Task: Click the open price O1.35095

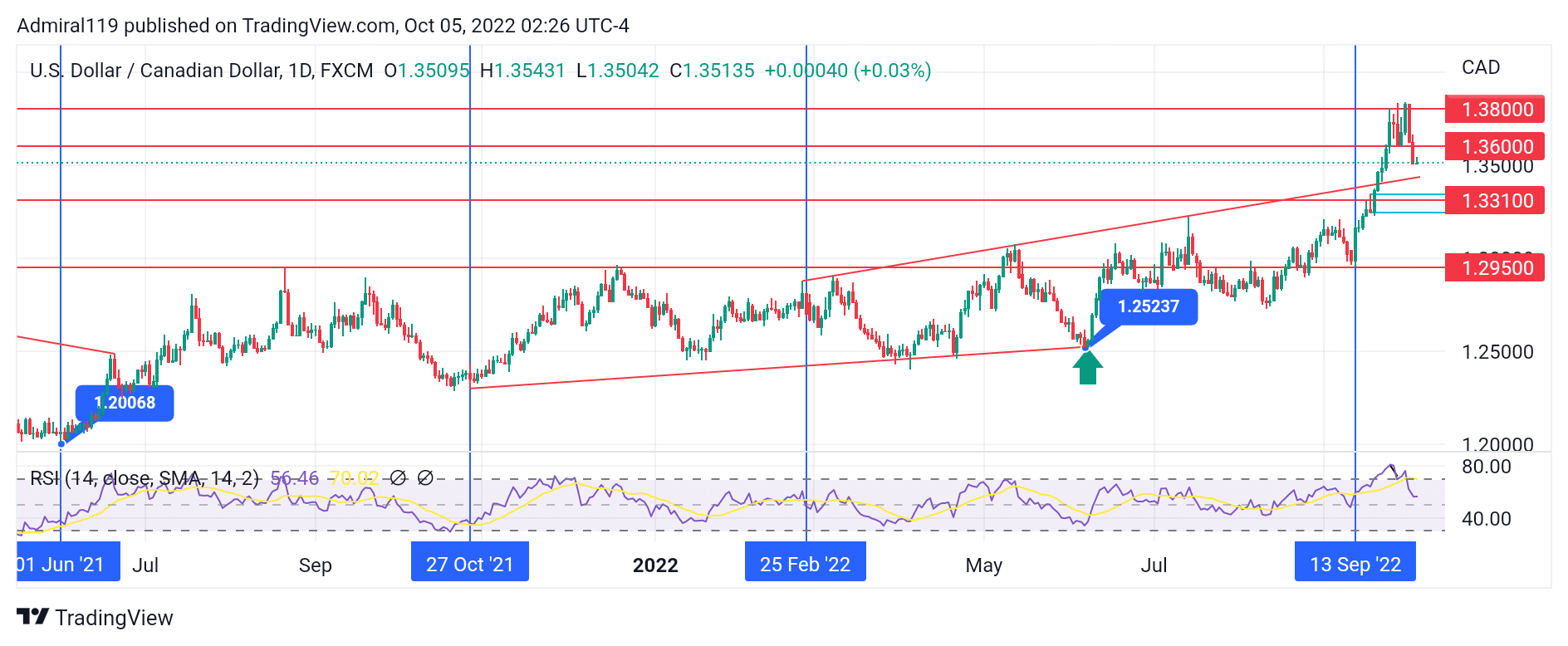Action: (x=427, y=71)
